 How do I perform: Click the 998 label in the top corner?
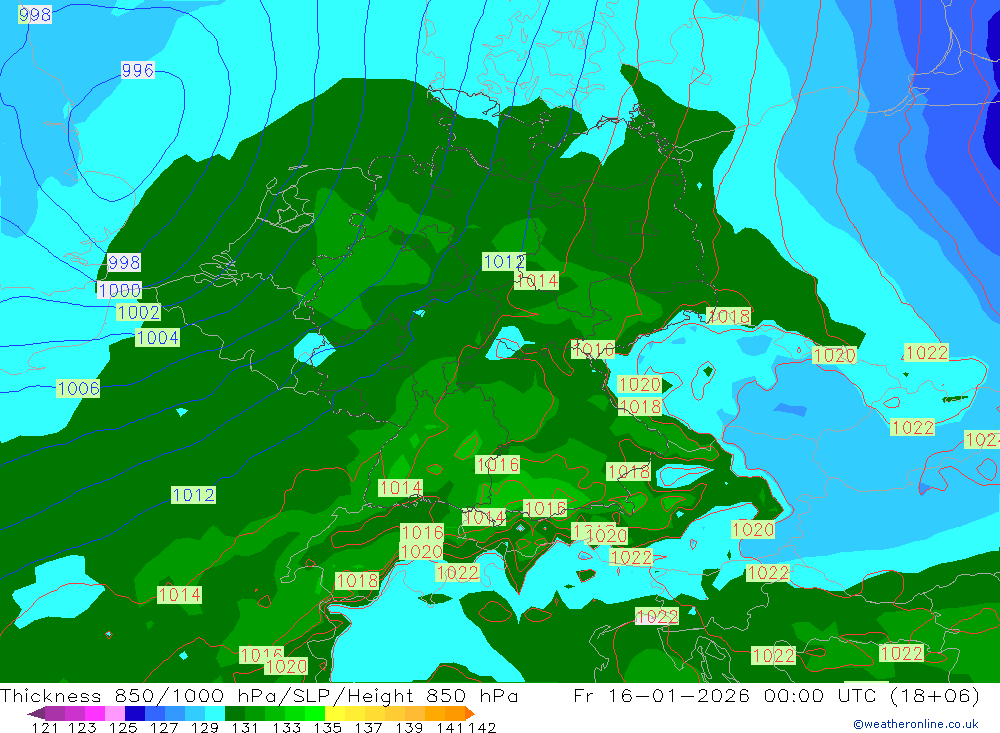point(34,14)
